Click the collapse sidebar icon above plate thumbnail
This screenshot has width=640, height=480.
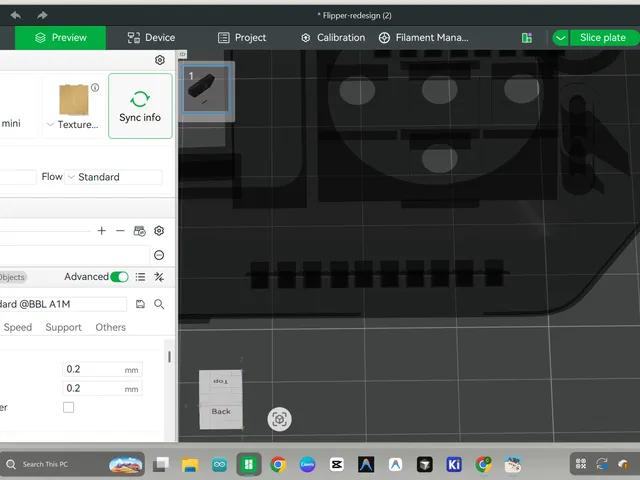pos(182,54)
